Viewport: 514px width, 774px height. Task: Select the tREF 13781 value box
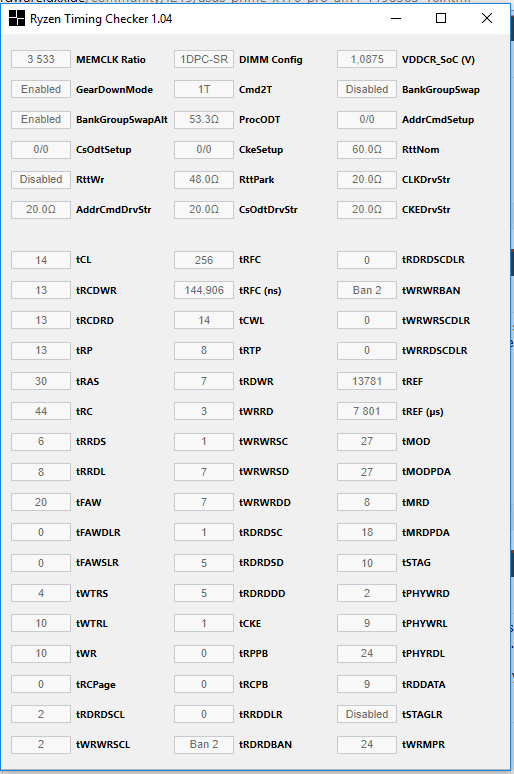[x=367, y=381]
